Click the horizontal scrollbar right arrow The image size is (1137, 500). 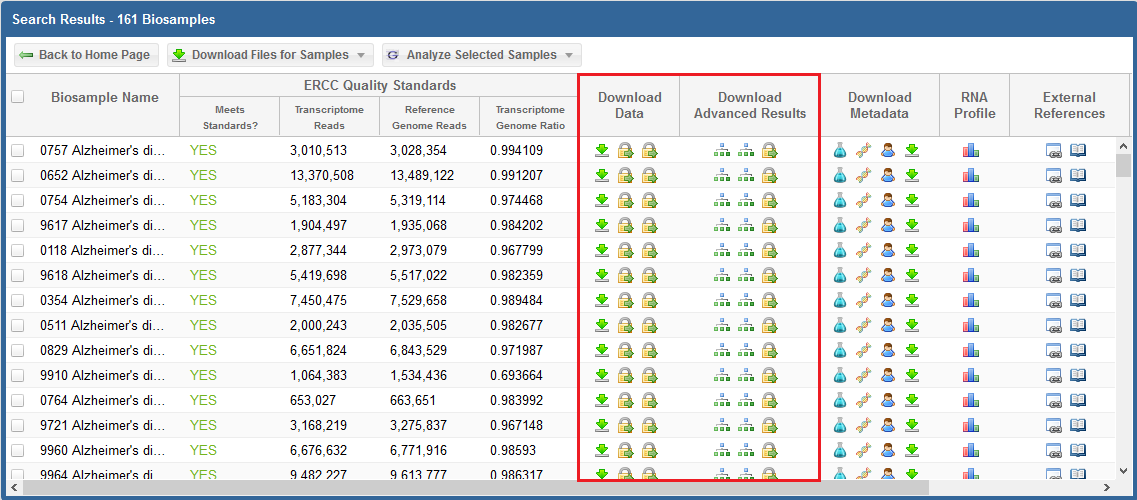[x=1109, y=488]
